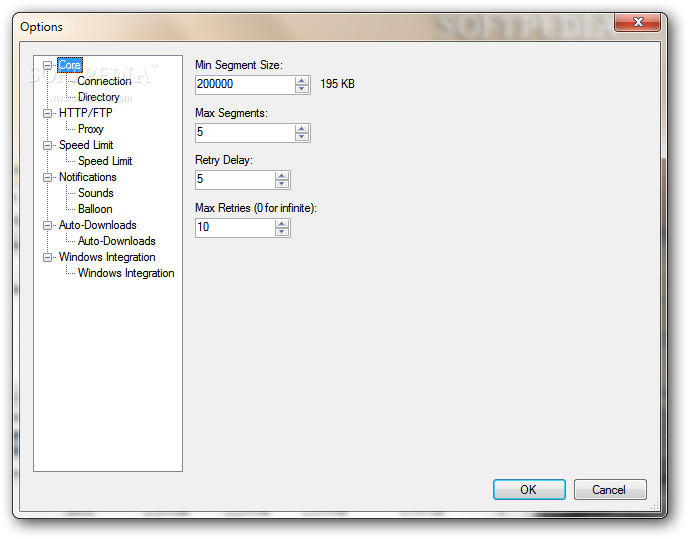Collapse the parent Speed Limit node
Image resolution: width=688 pixels, height=539 pixels.
(x=47, y=145)
